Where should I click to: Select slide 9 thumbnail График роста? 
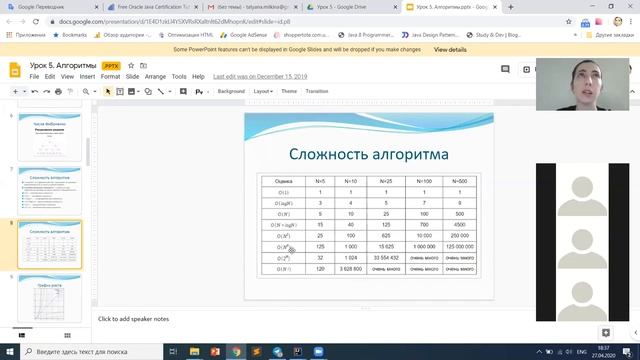click(x=50, y=298)
